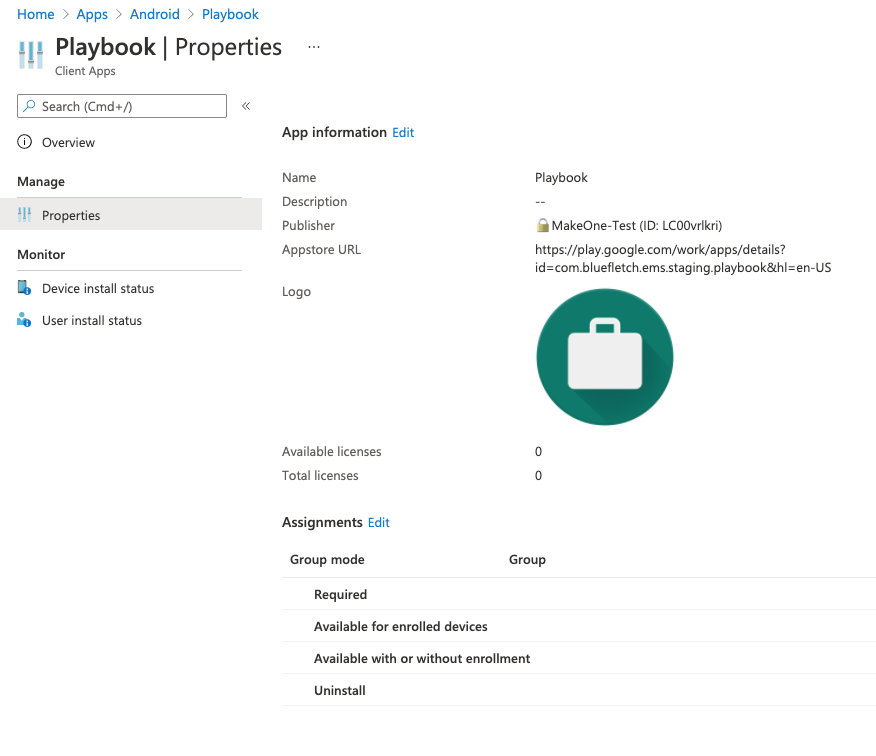Click the lock icon beside MakeOne-Test publisher

(542, 225)
